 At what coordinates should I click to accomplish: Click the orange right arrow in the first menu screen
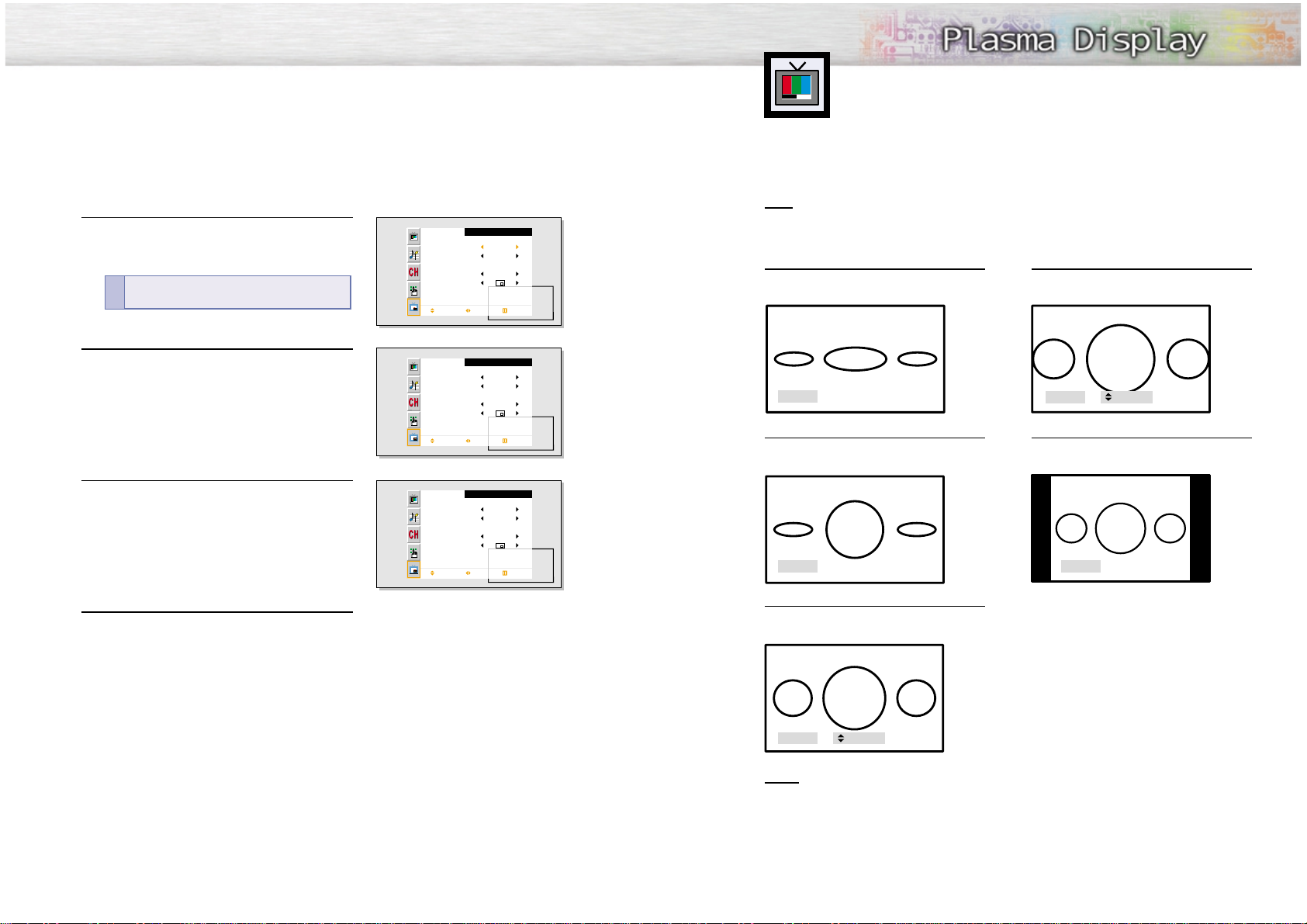coord(517,247)
